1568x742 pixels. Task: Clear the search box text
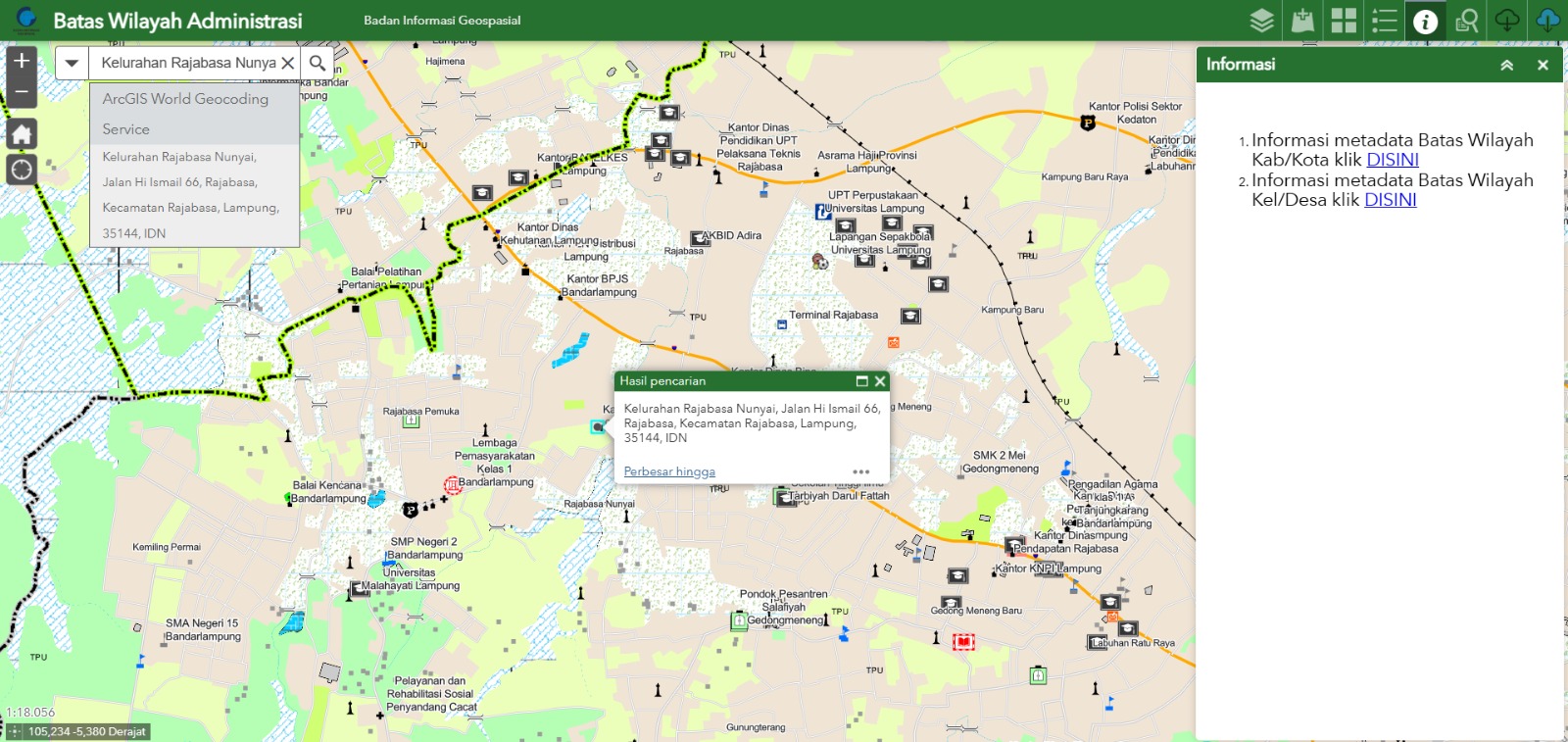[x=288, y=63]
